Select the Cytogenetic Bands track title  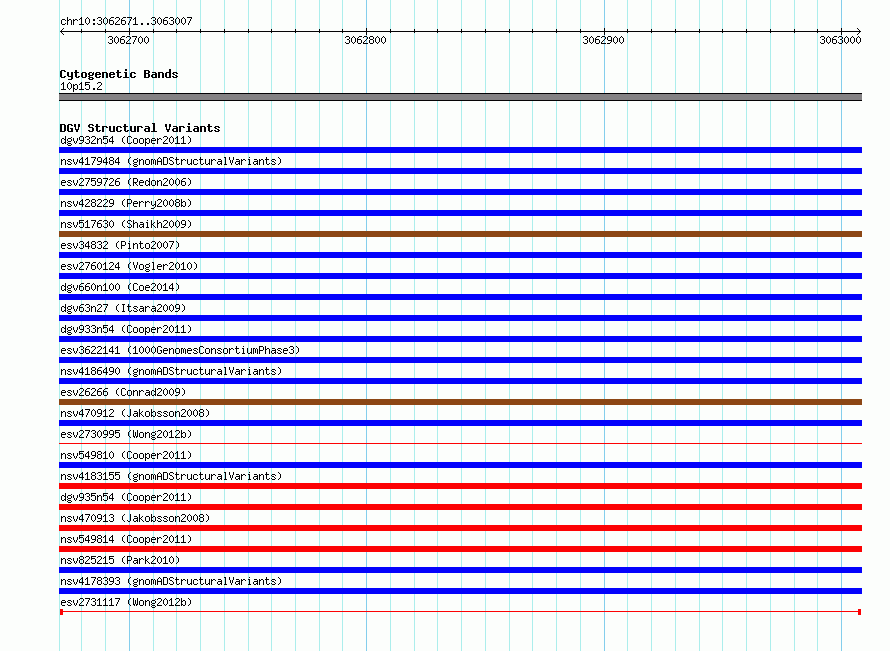point(119,74)
